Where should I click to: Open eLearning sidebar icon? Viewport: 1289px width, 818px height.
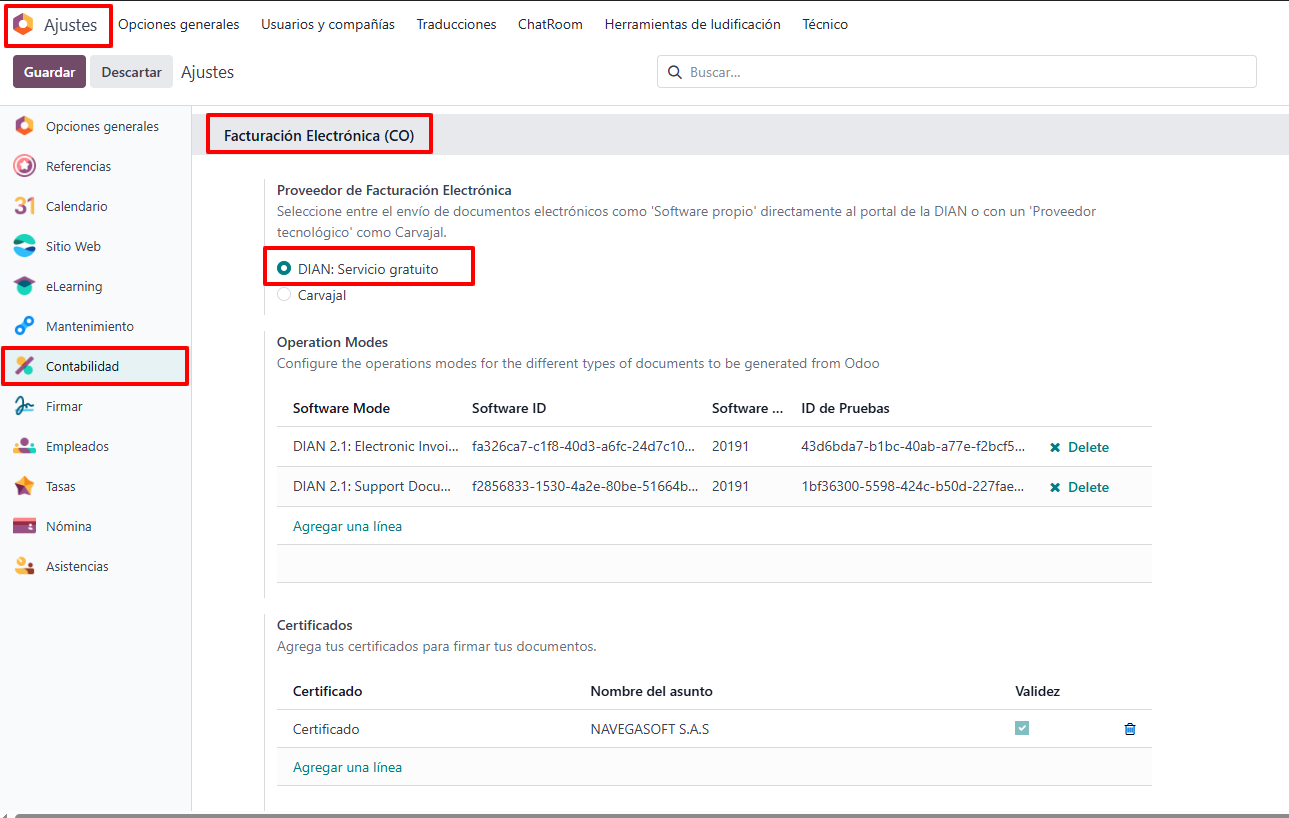click(24, 286)
